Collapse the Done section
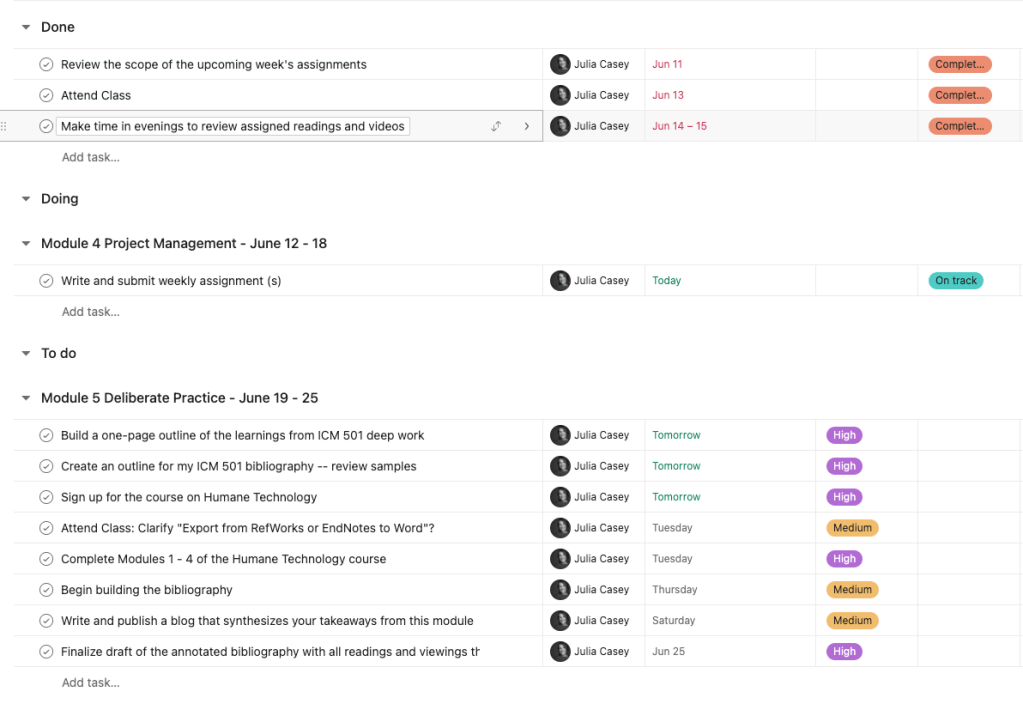Screen dimensions: 1023x716 [26, 28]
